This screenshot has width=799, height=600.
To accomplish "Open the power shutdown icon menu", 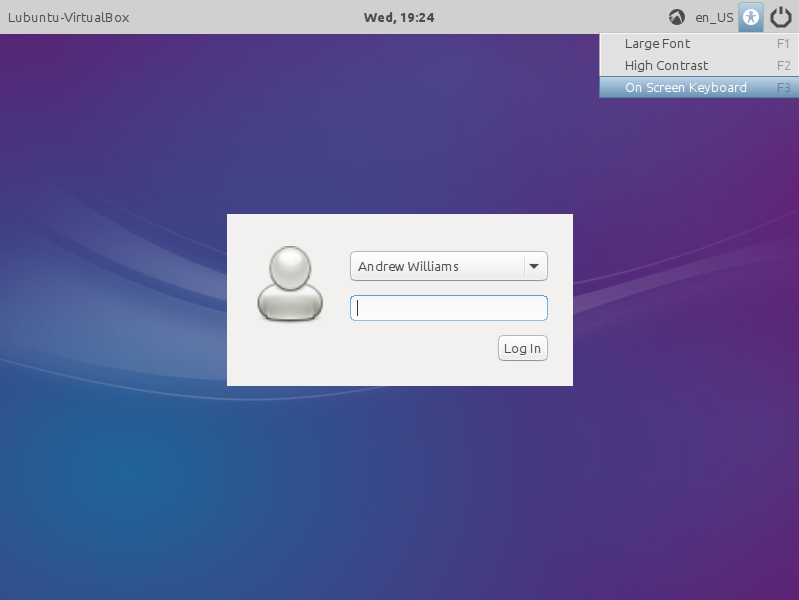I will click(x=781, y=17).
